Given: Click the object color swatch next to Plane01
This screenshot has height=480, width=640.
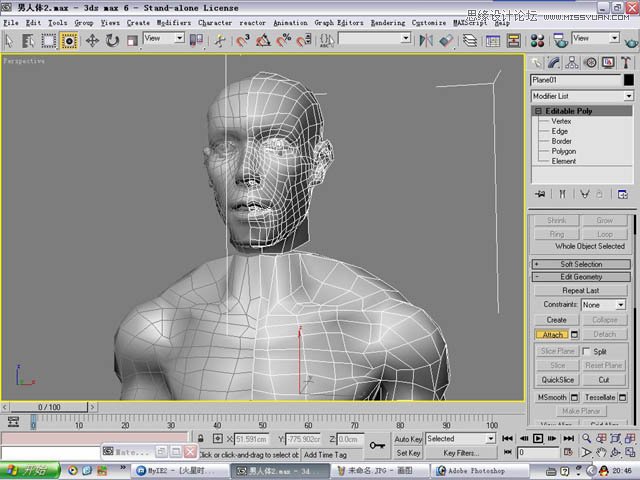Looking at the screenshot, I should tap(629, 80).
